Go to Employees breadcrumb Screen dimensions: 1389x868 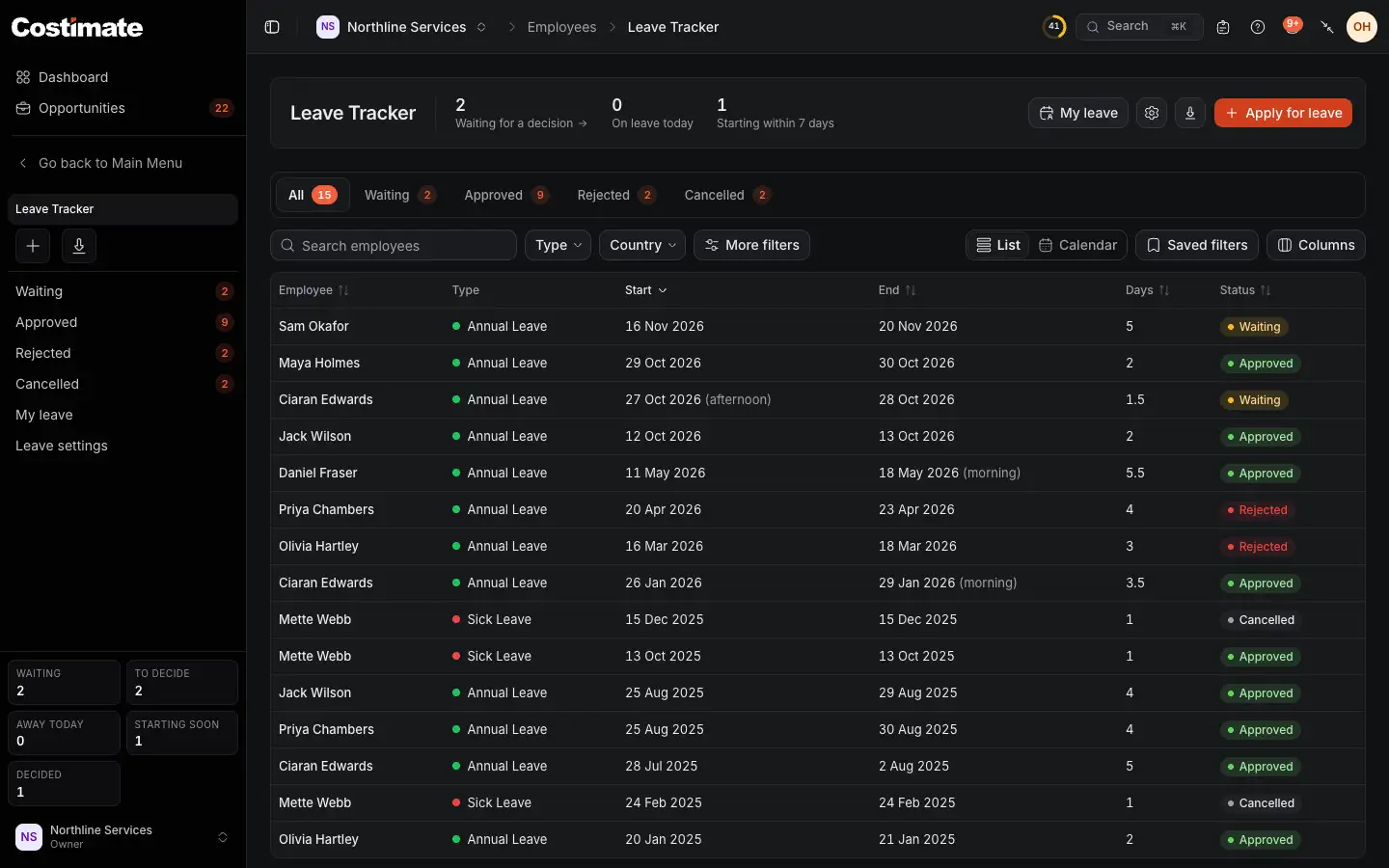click(561, 27)
